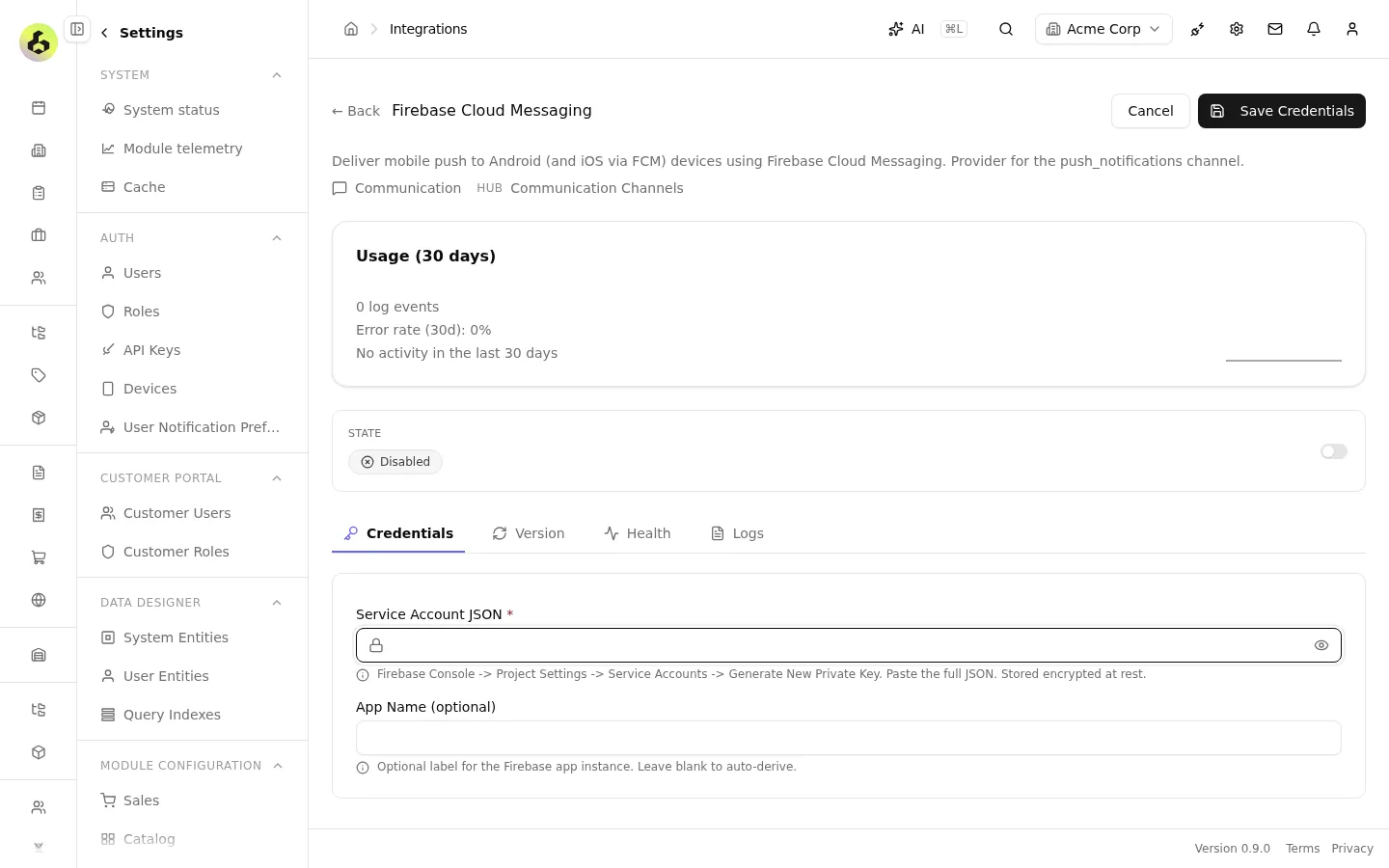Open the Acme Corp organization dropdown
This screenshot has height=868, width=1389.
click(x=1103, y=29)
